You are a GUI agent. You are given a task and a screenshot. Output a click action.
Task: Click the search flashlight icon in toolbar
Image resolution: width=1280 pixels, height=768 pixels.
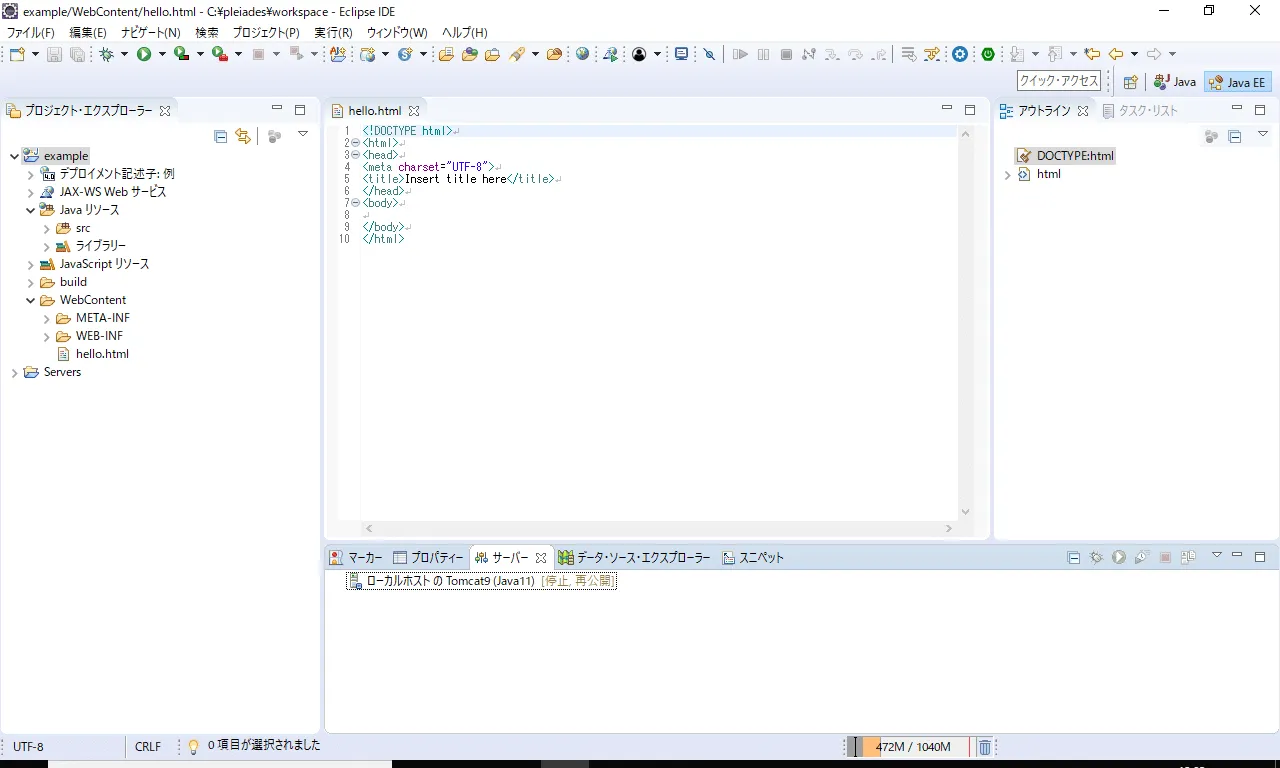[517, 54]
